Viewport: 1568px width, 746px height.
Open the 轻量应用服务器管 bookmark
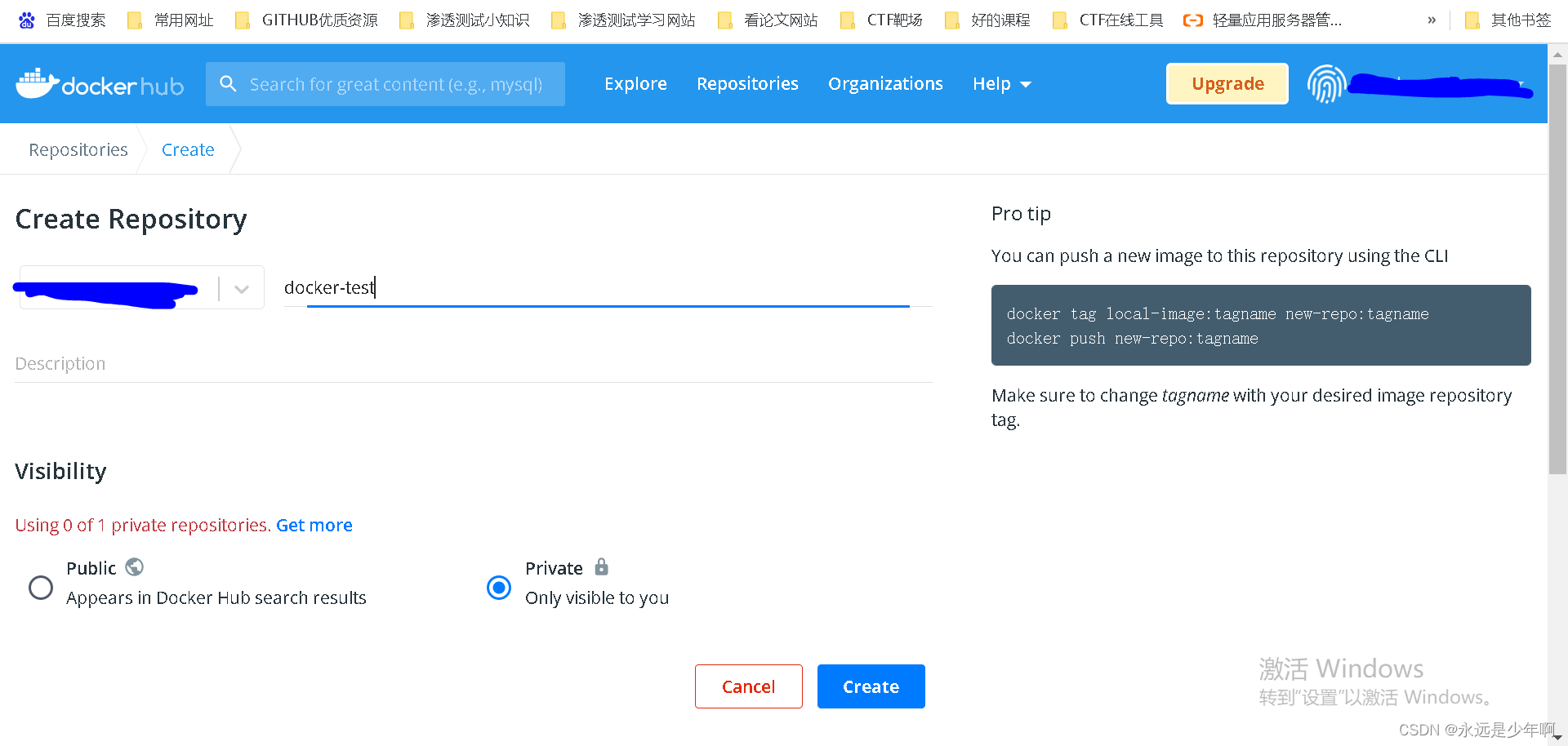(x=1263, y=20)
